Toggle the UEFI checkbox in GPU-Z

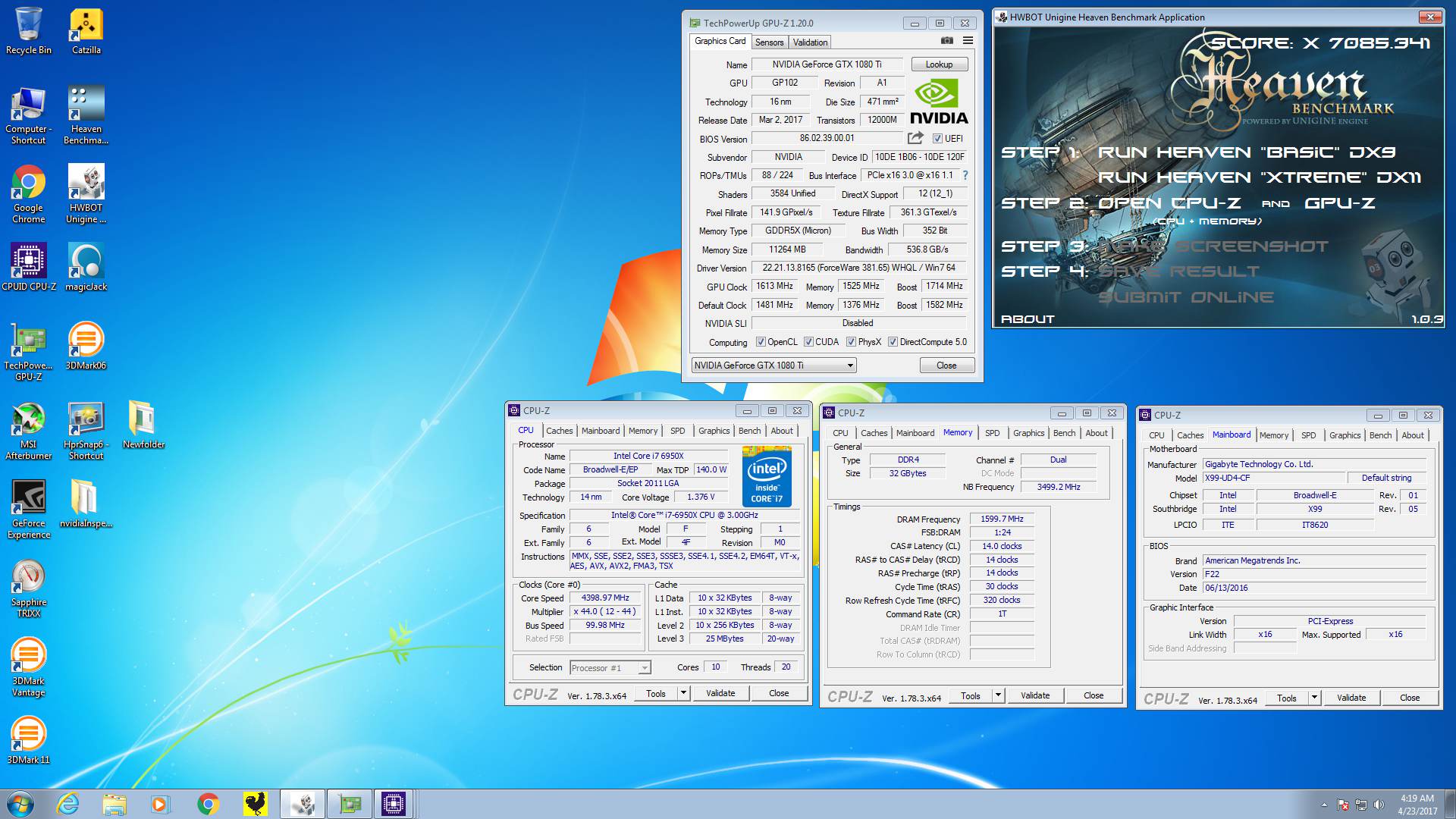tap(937, 139)
